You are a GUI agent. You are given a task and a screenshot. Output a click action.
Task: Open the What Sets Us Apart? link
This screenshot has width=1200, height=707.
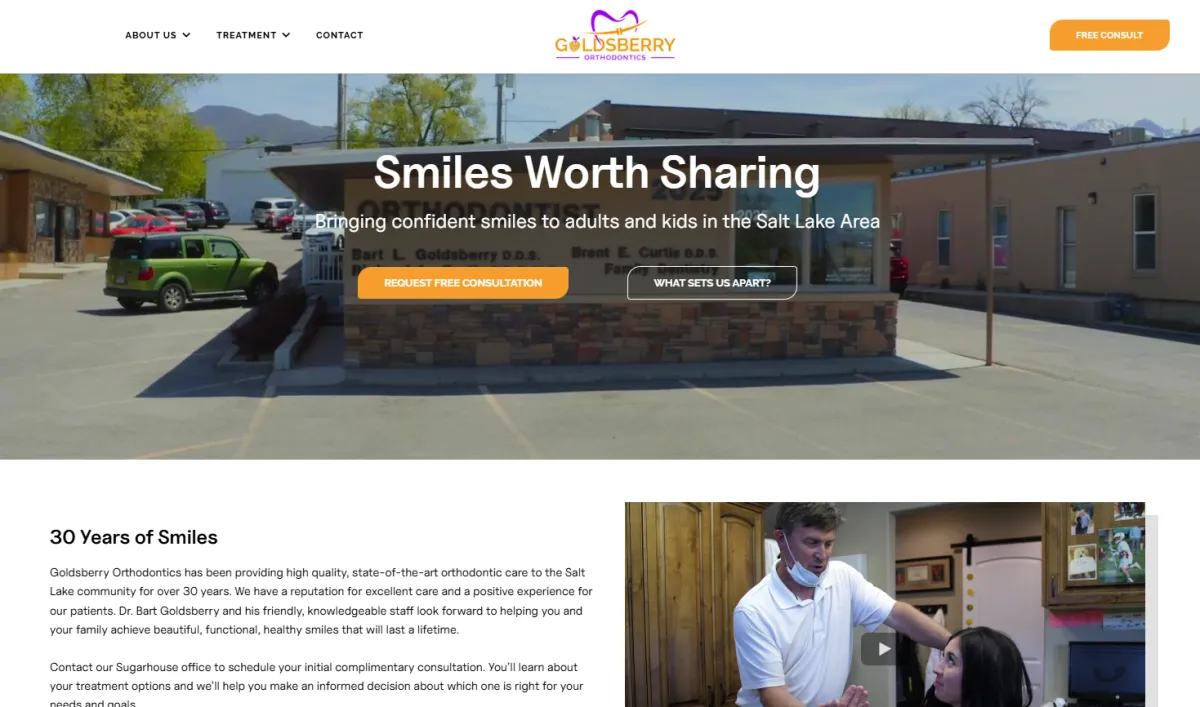[712, 283]
